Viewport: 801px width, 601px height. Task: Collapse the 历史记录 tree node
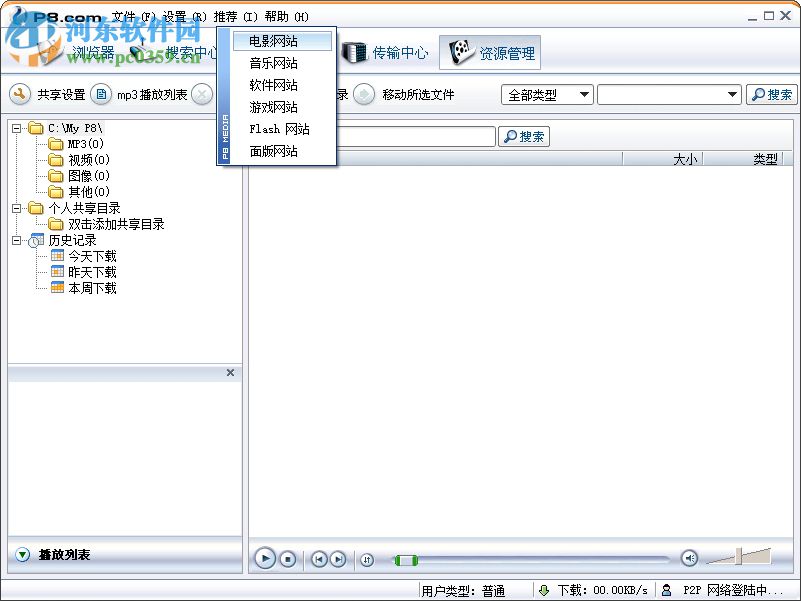17,240
